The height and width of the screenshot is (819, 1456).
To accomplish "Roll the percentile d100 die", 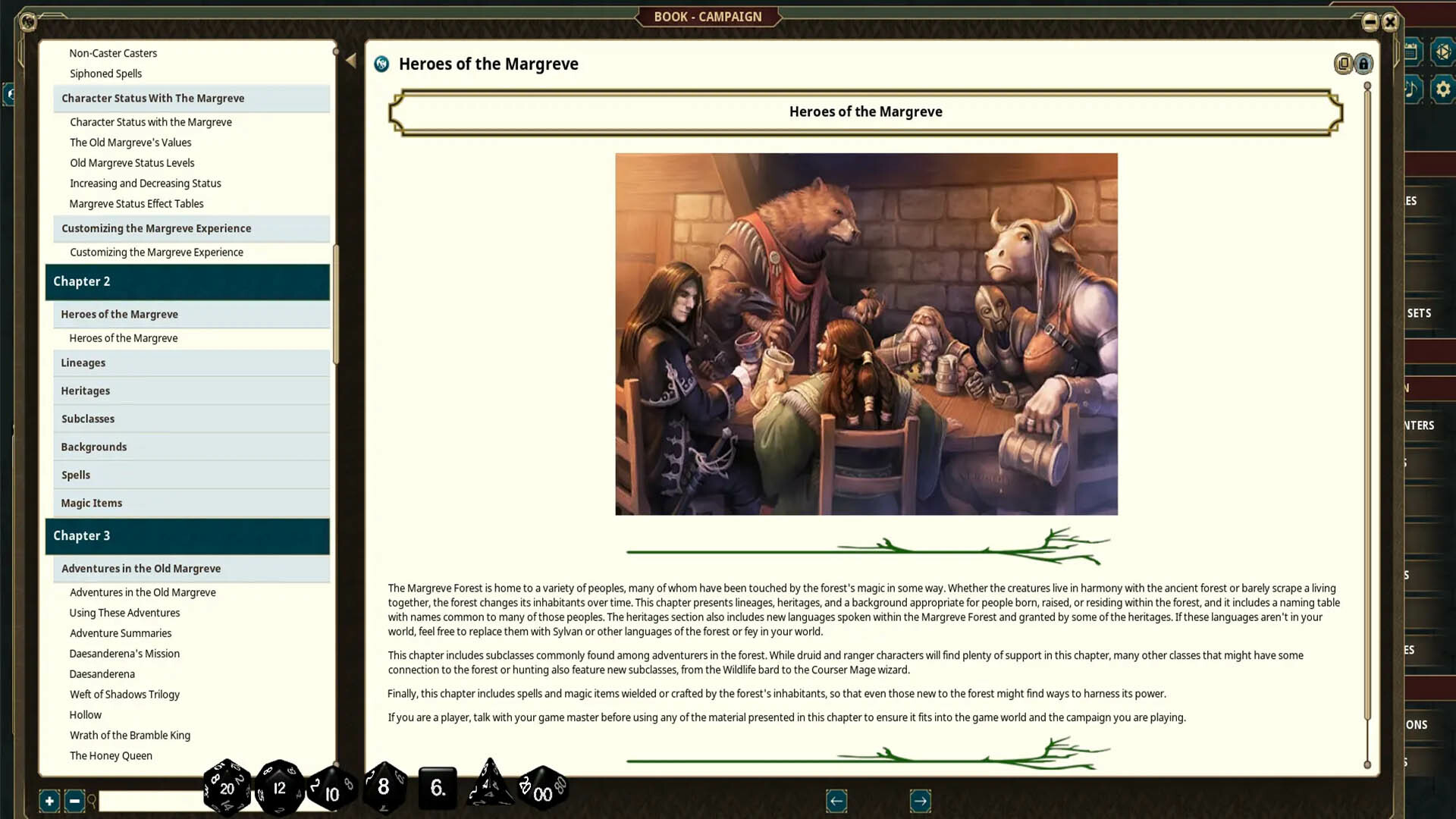I will (541, 791).
